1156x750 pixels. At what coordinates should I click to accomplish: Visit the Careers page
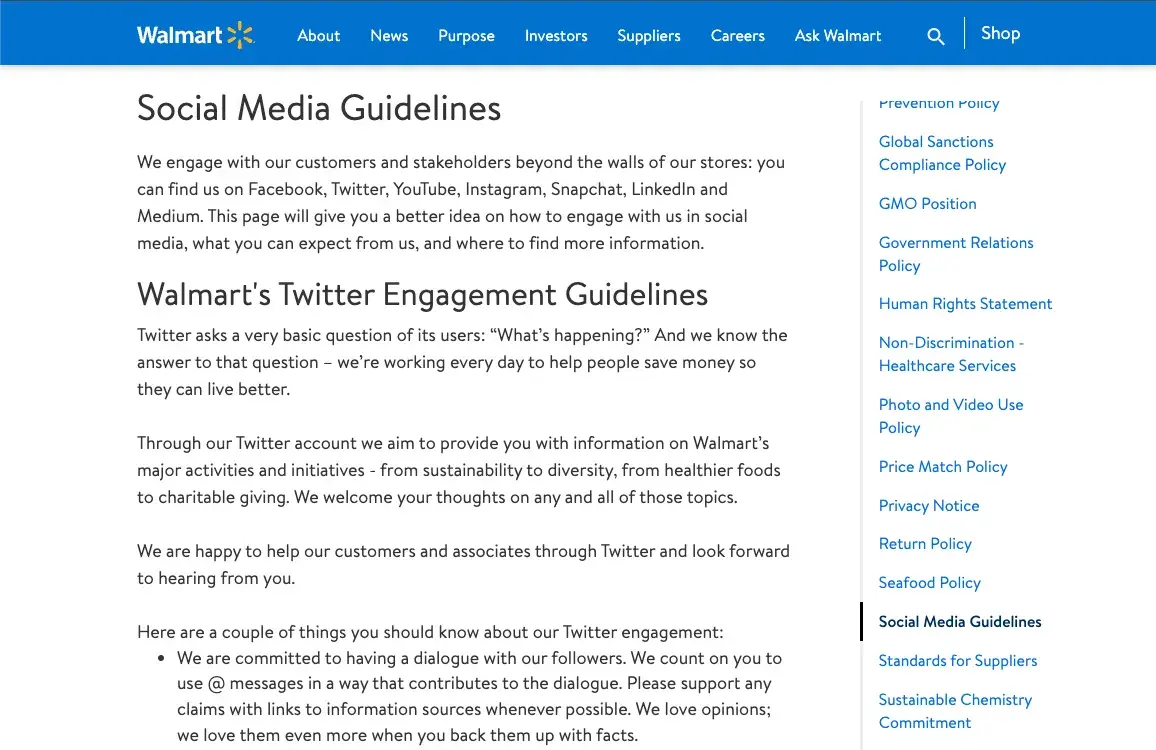[737, 35]
